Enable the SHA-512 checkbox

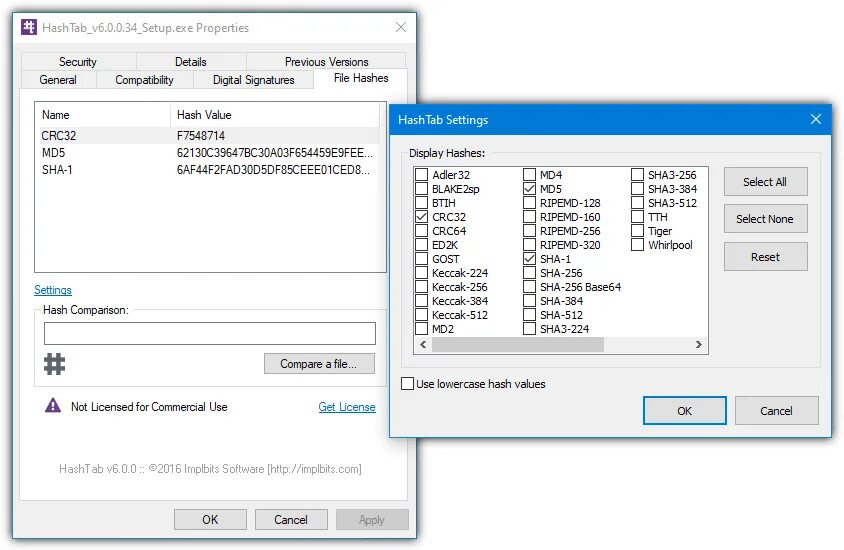click(530, 314)
